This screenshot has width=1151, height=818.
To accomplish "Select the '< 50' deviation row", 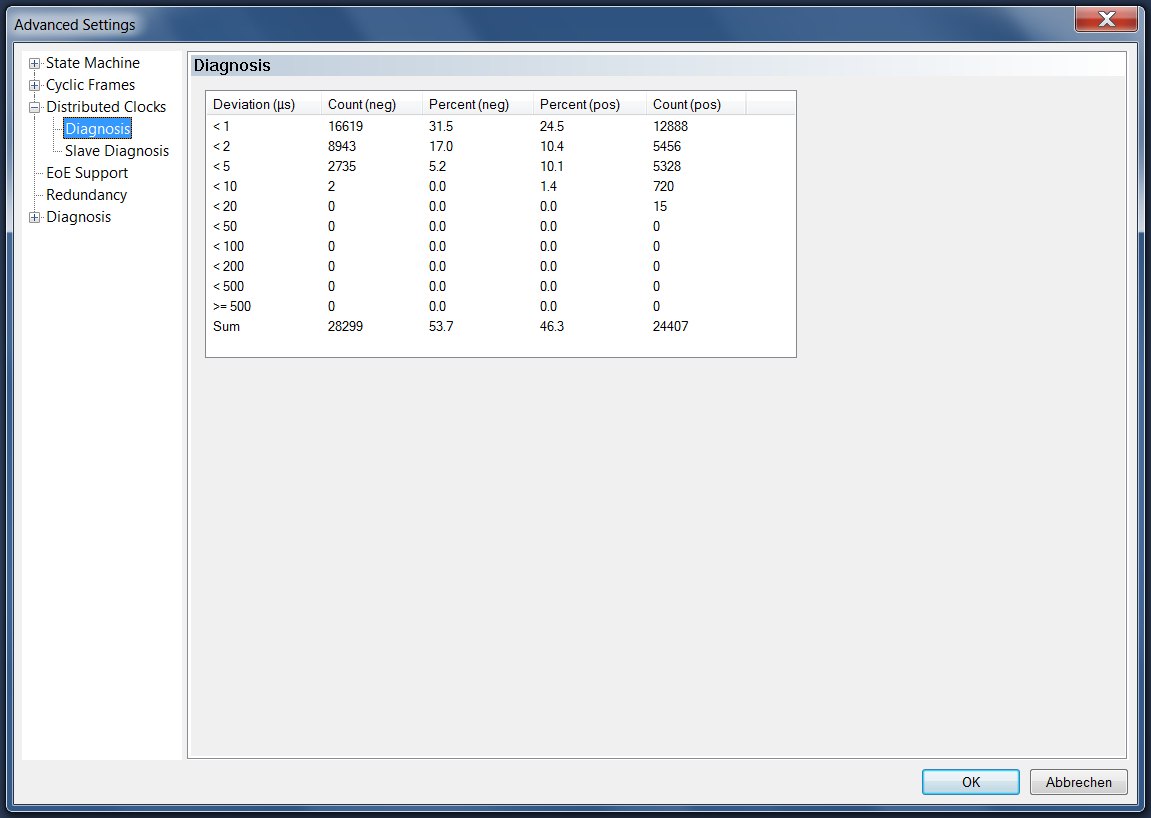I will click(501, 226).
